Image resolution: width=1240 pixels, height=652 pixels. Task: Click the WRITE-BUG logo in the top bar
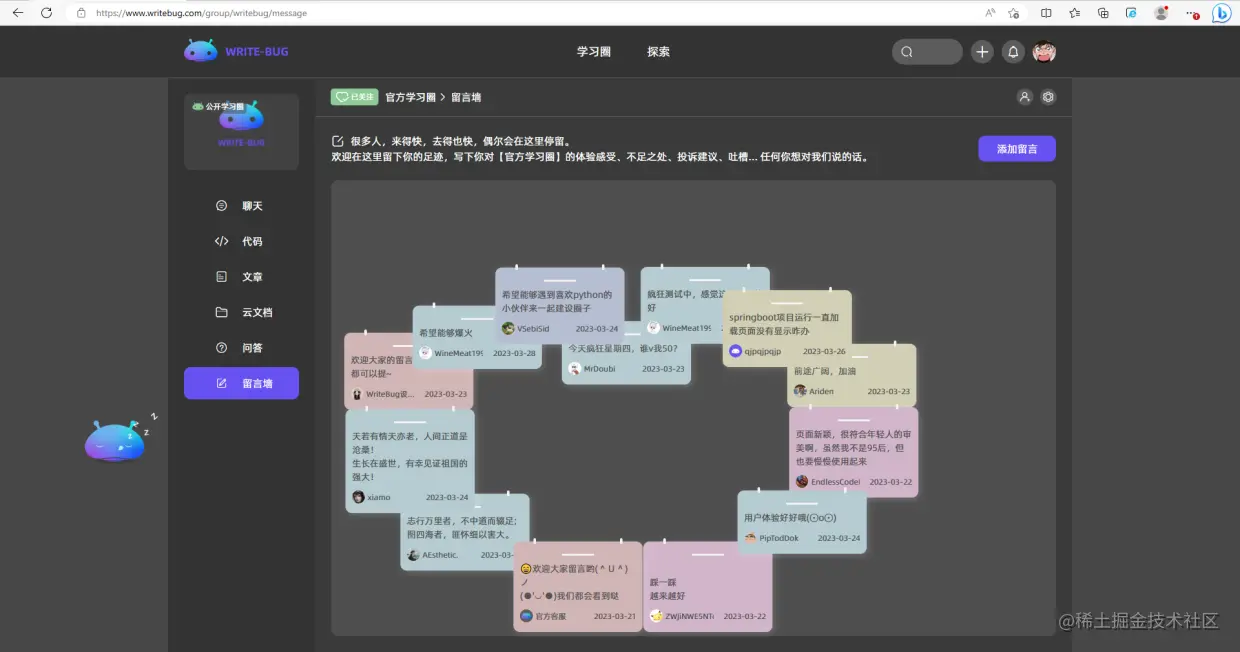(x=237, y=51)
